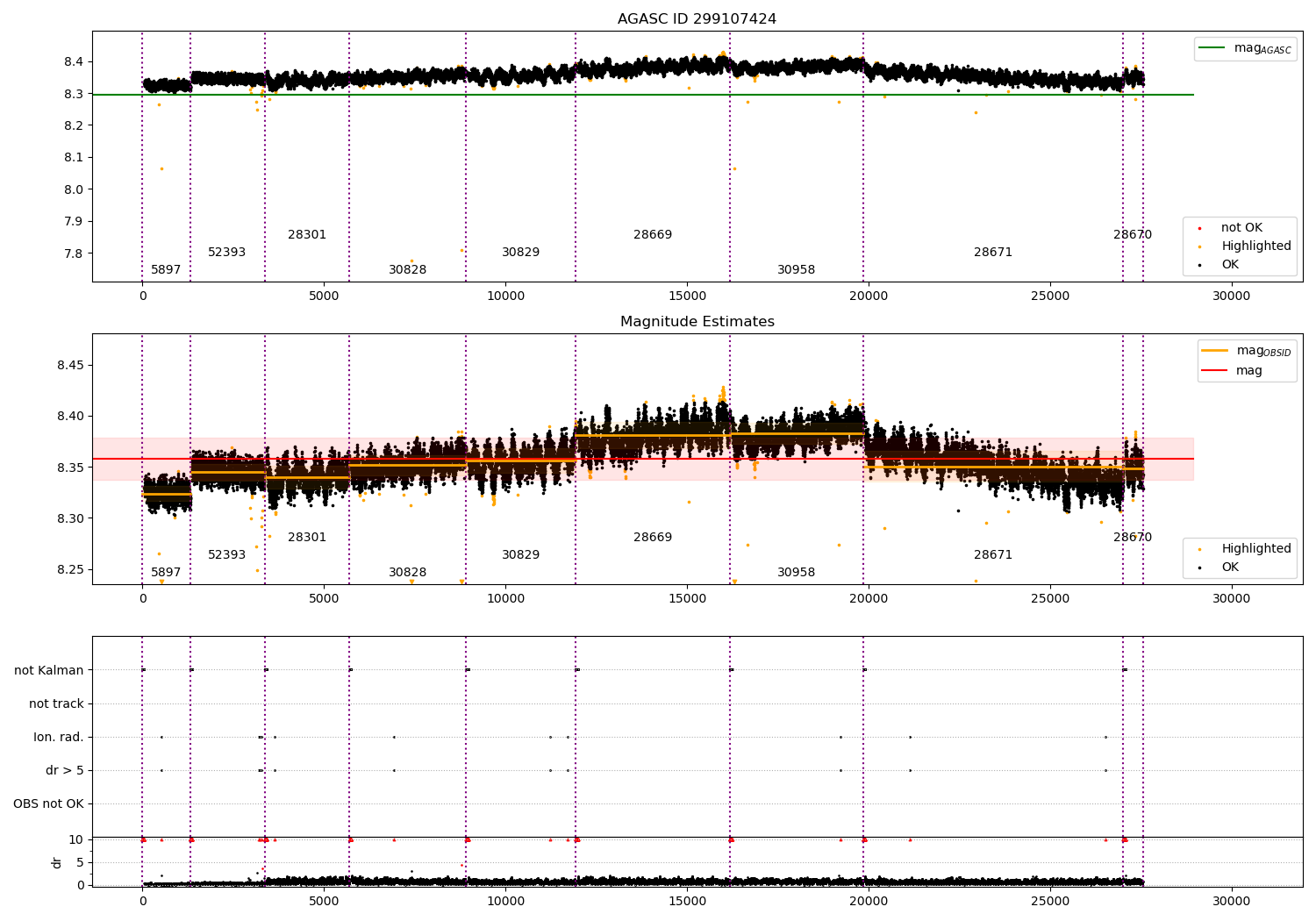Image resolution: width=1316 pixels, height=921 pixels.
Task: Click x-tick 20000 under the bottom plot
Action: [x=869, y=901]
